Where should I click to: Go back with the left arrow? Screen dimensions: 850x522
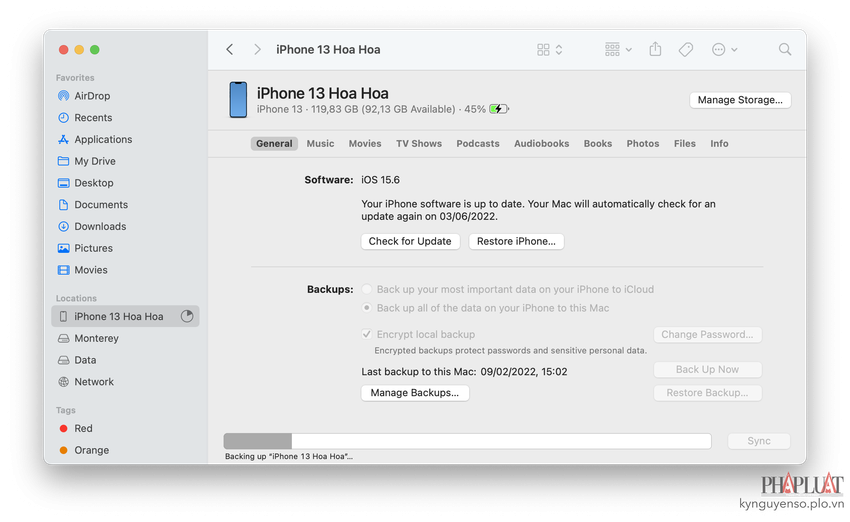[230, 49]
